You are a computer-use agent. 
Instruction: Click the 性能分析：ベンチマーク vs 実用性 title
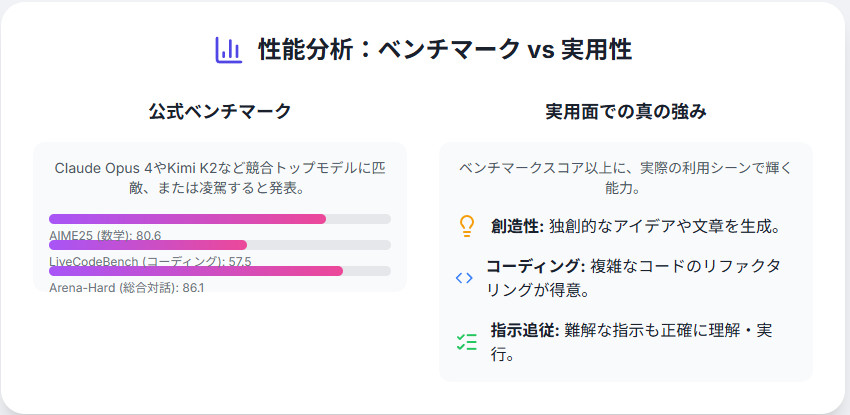(444, 50)
